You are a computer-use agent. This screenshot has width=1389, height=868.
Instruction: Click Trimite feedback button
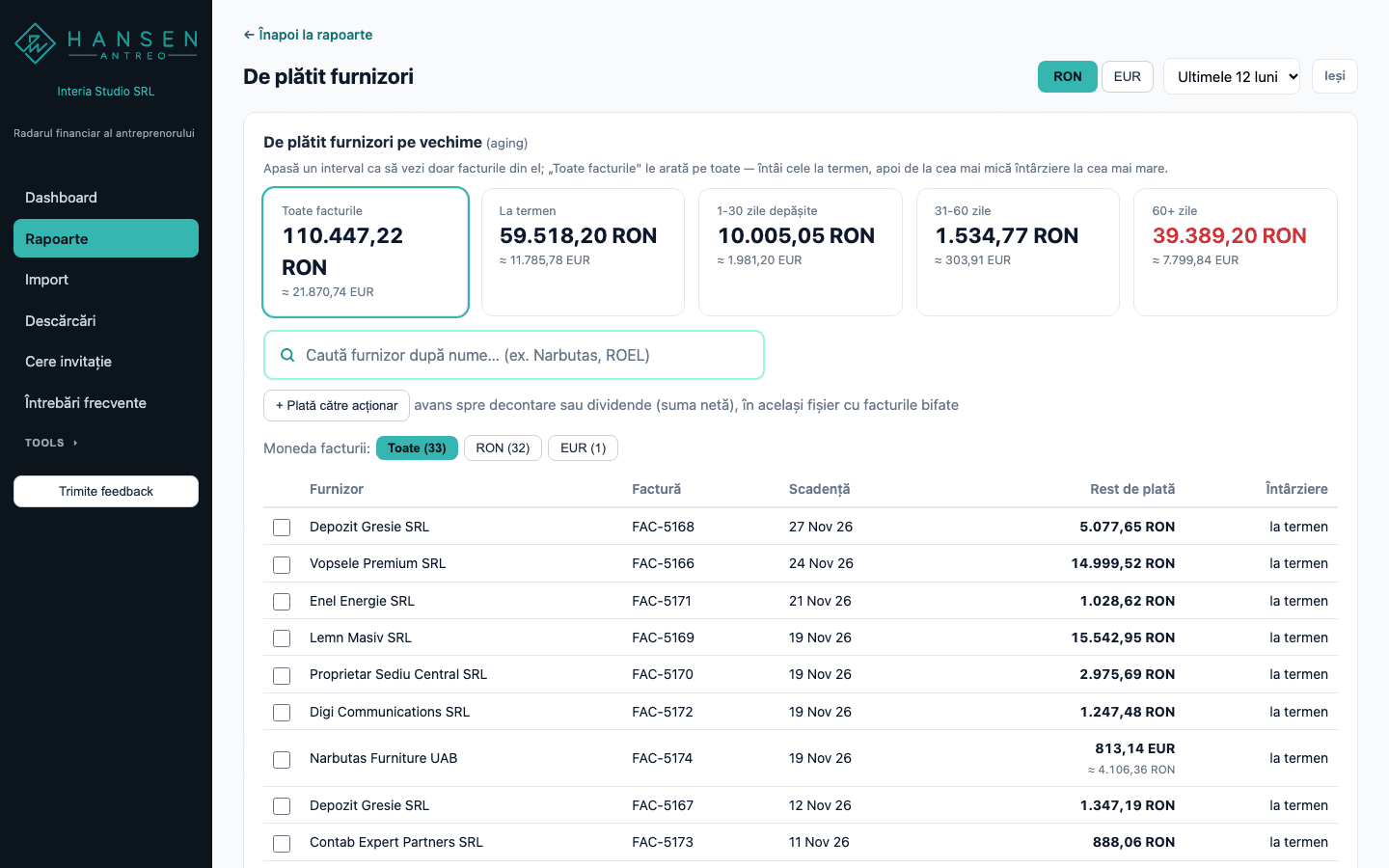tap(106, 491)
